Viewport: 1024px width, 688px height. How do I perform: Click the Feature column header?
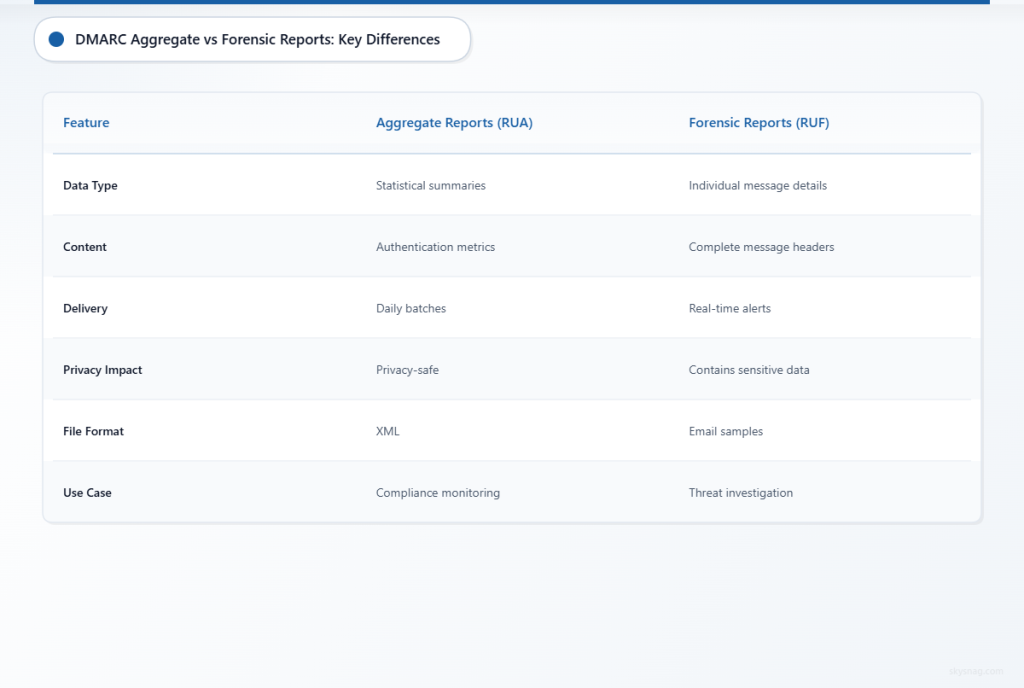tap(86, 122)
